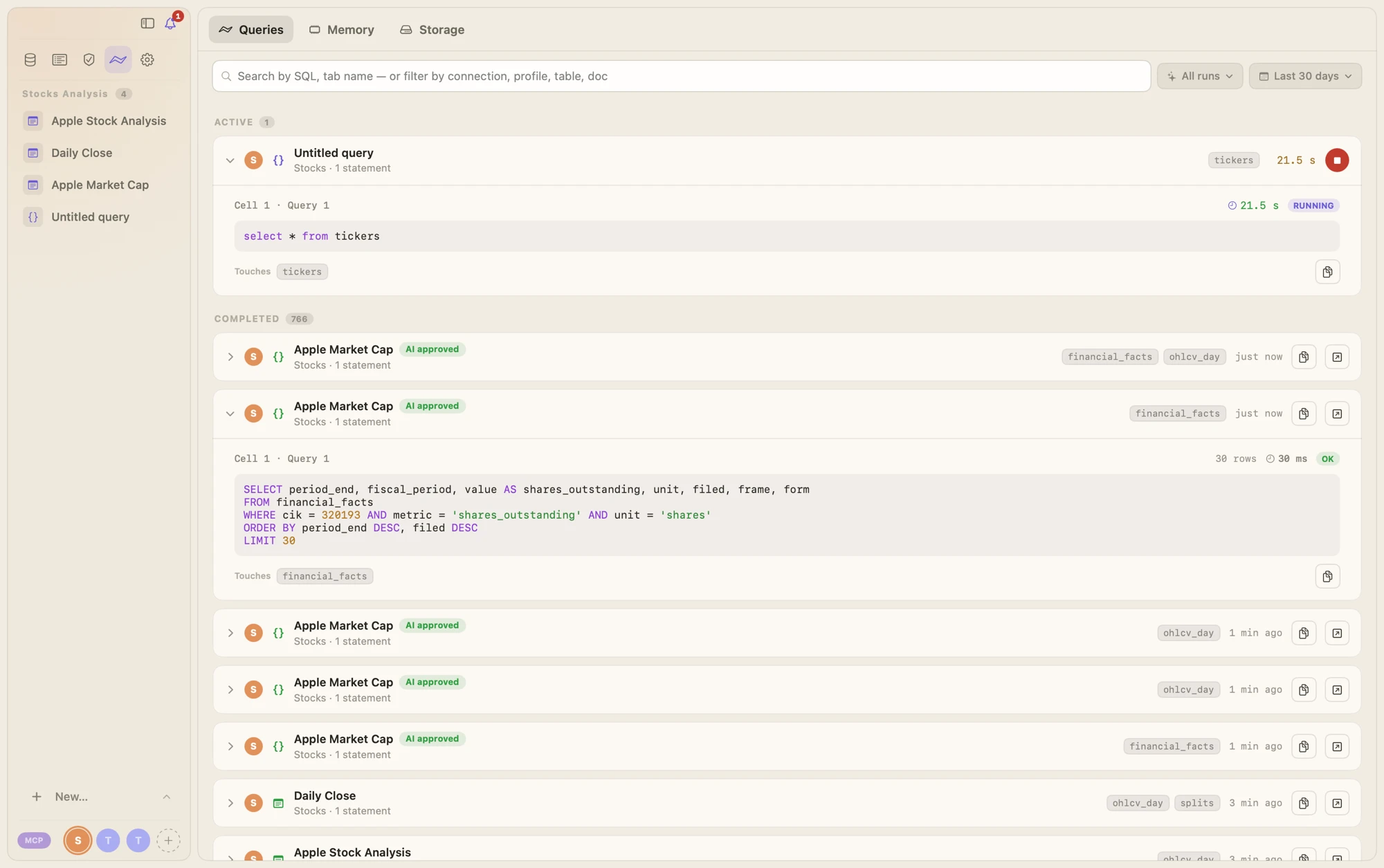Click the notebook icon of Daily Close run
This screenshot has height=868, width=1384.
tap(278, 803)
